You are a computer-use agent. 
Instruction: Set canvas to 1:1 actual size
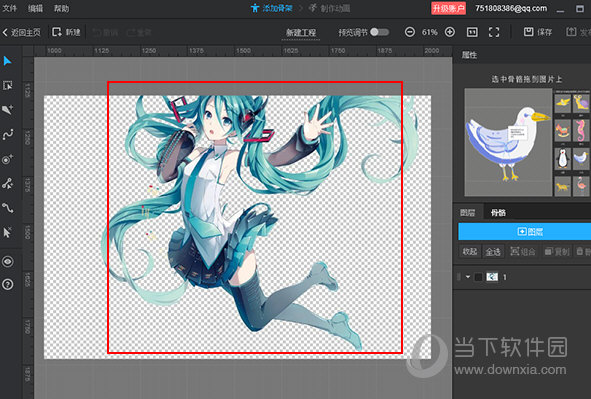coord(472,32)
